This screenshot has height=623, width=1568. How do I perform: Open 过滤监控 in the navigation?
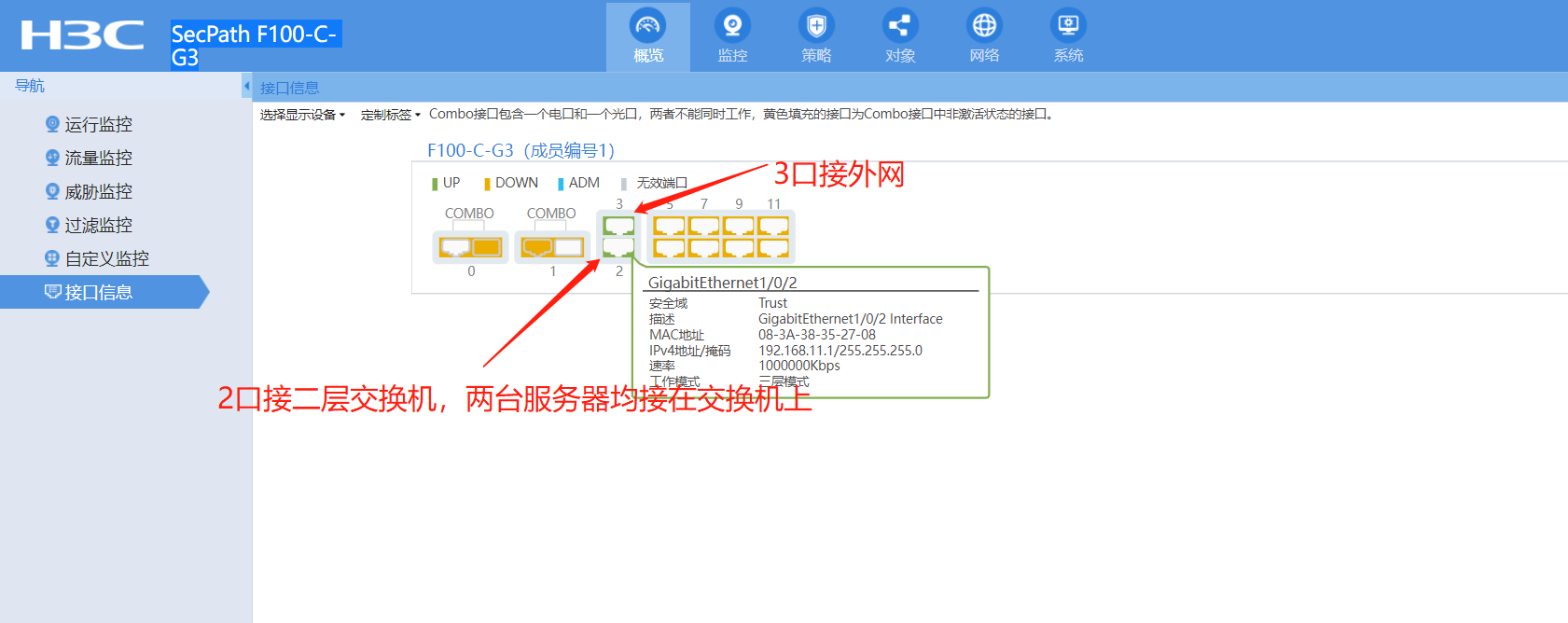pos(98,225)
